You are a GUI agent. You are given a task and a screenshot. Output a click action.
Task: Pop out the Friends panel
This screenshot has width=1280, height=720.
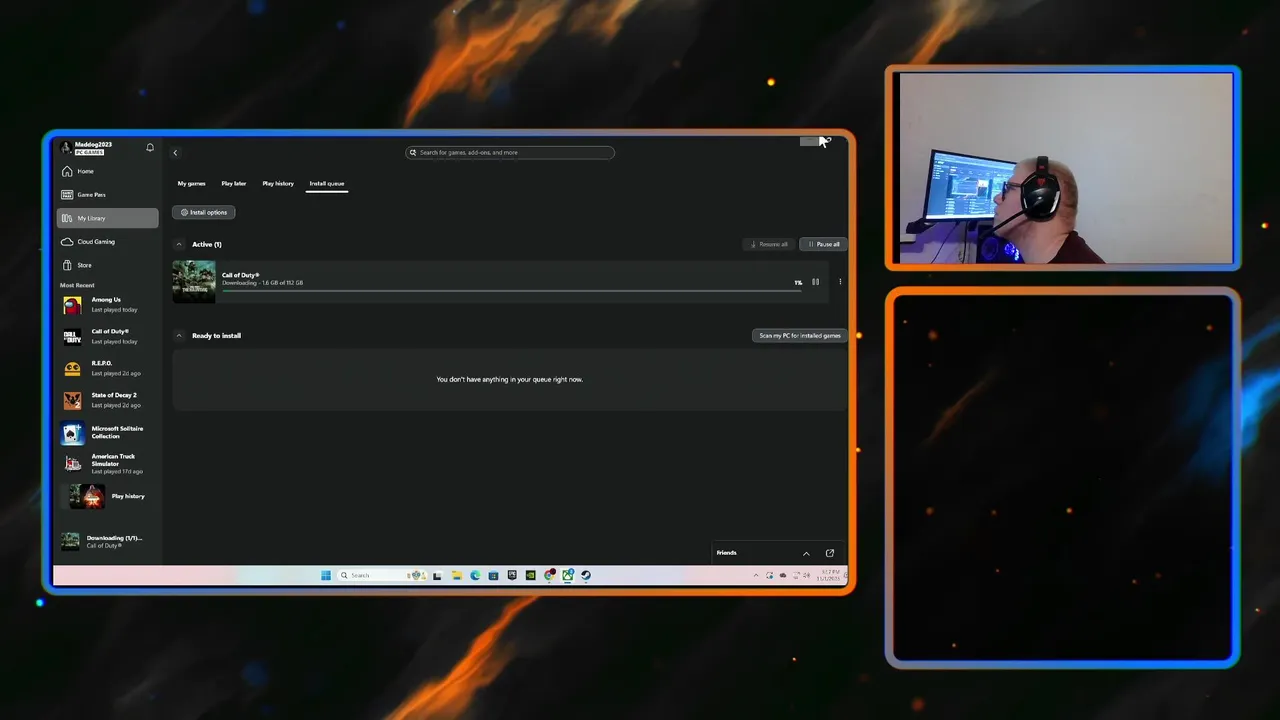(x=830, y=553)
